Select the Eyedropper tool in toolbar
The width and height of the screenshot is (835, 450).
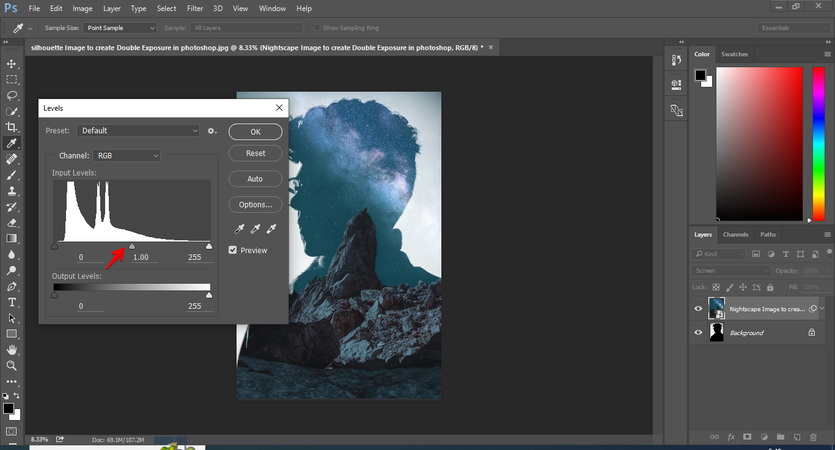tap(11, 143)
